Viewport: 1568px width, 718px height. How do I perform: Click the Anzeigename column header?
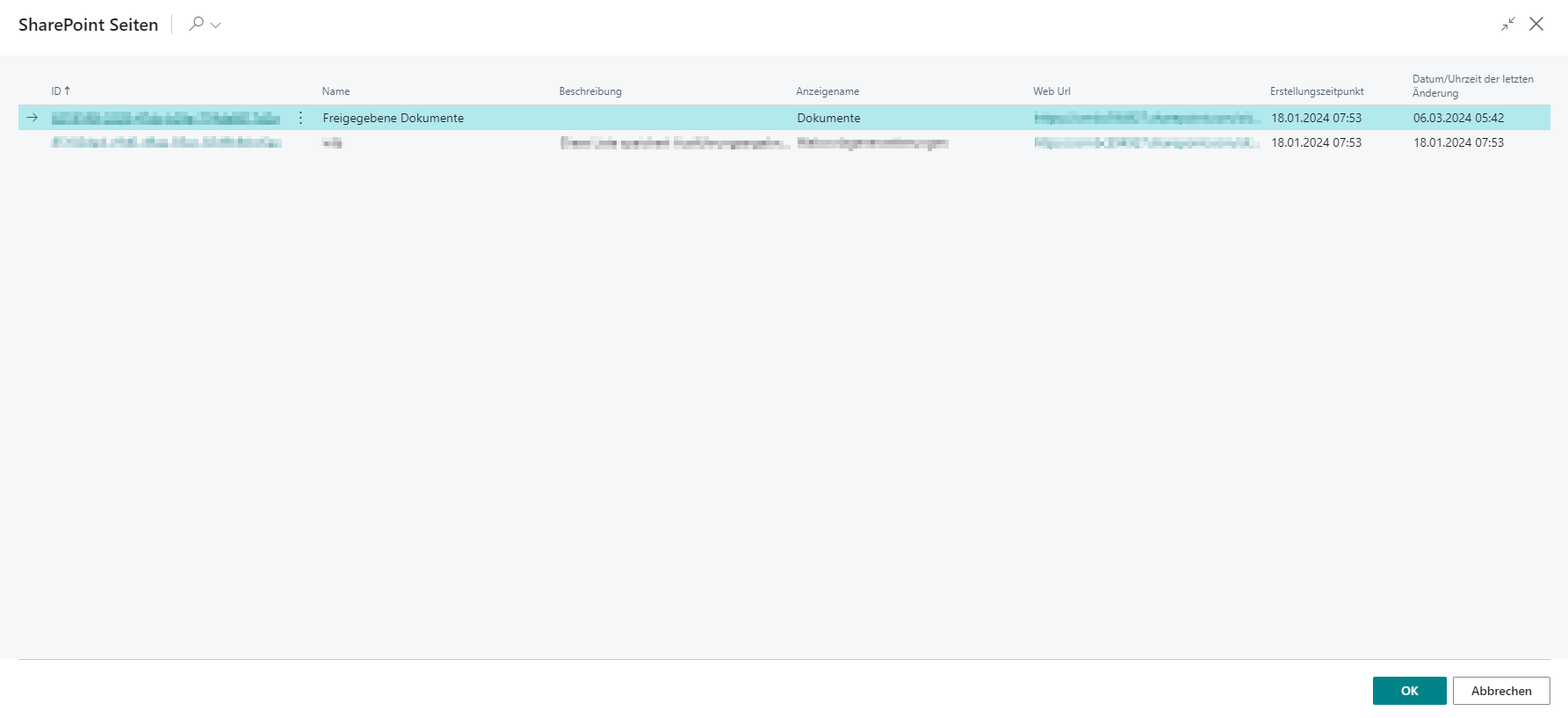(x=827, y=91)
